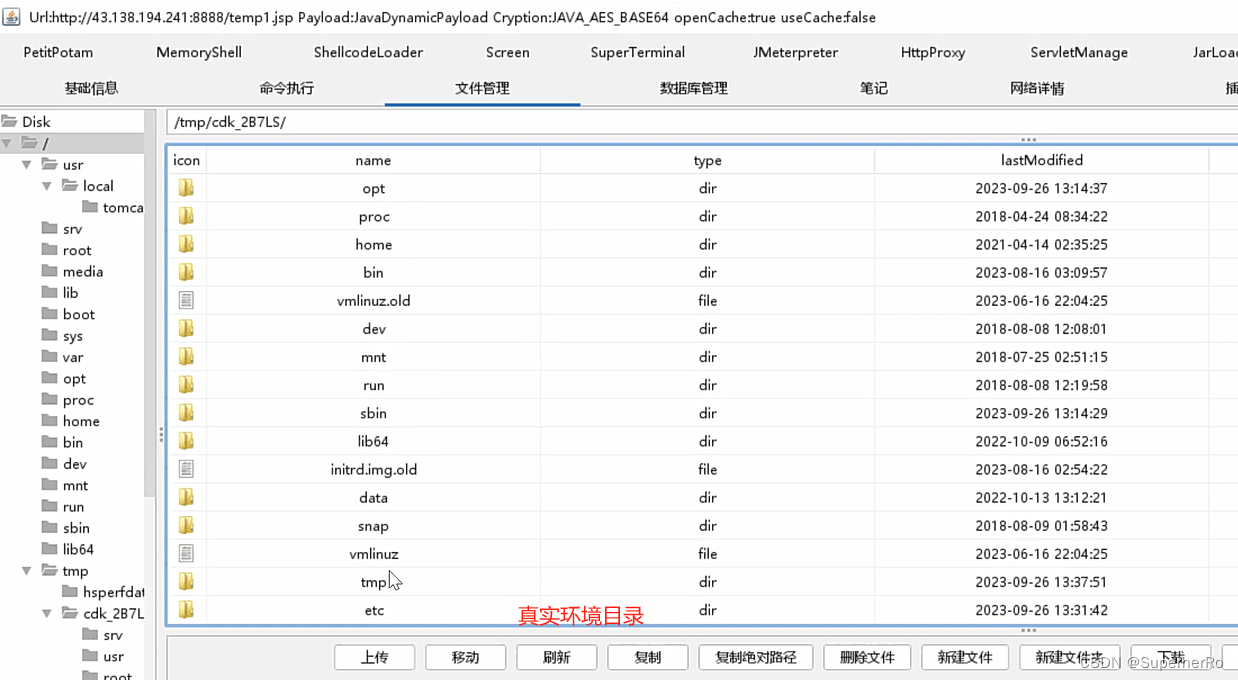The image size is (1238, 680).
Task: Click the 复制绝对路径 button
Action: [x=756, y=657]
